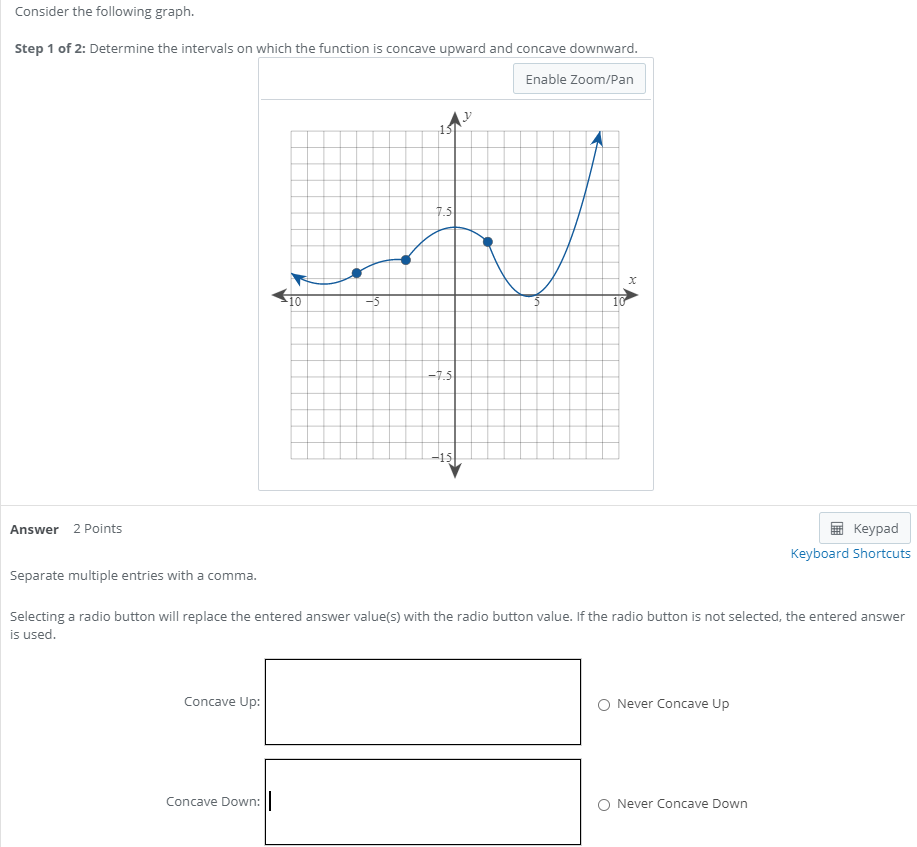Select the Never Concave Down radio button
The width and height of the screenshot is (917, 847).
(x=604, y=804)
